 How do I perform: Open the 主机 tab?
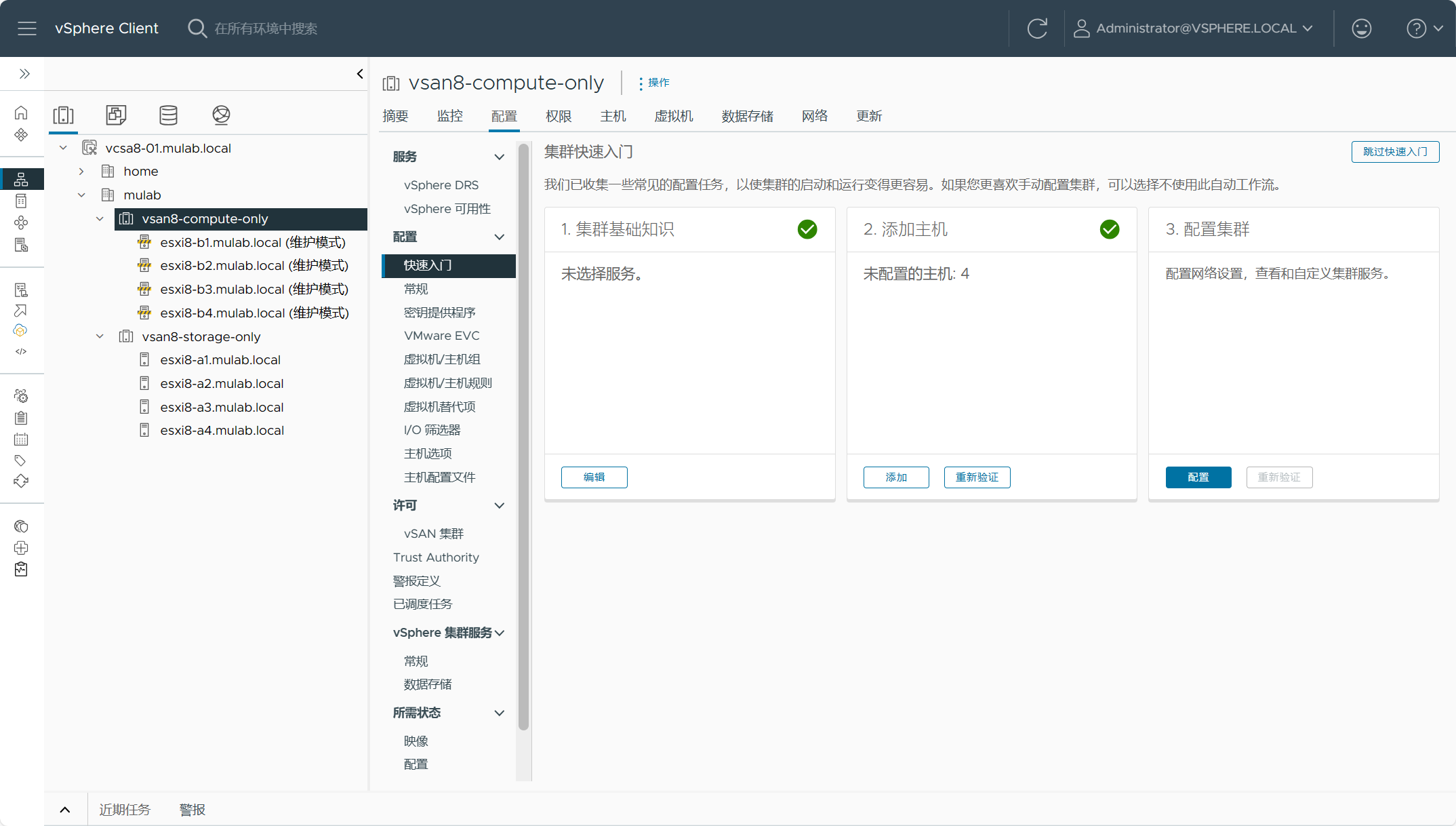[x=613, y=117]
